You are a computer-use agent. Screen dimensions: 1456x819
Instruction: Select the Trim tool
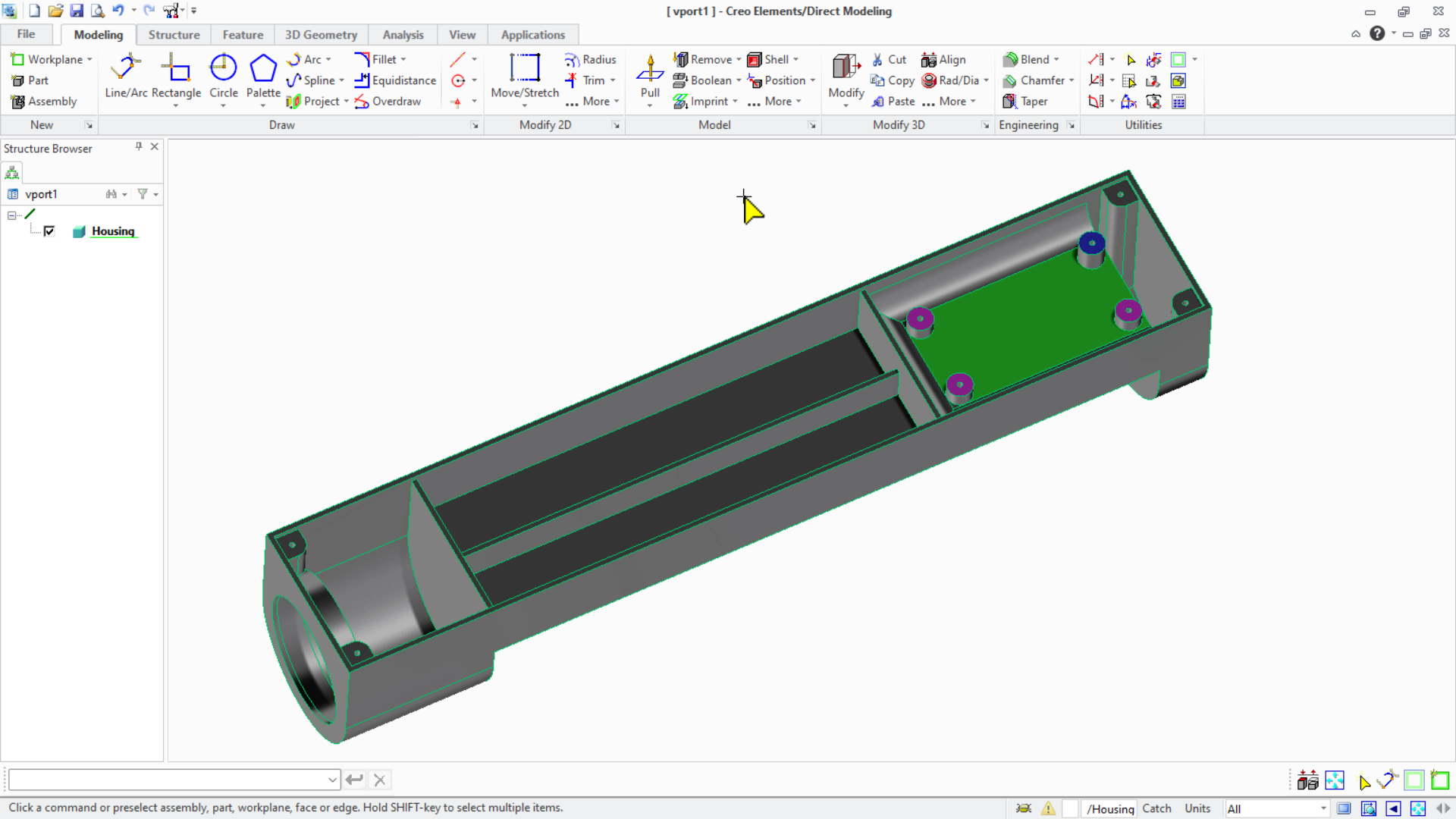point(585,80)
